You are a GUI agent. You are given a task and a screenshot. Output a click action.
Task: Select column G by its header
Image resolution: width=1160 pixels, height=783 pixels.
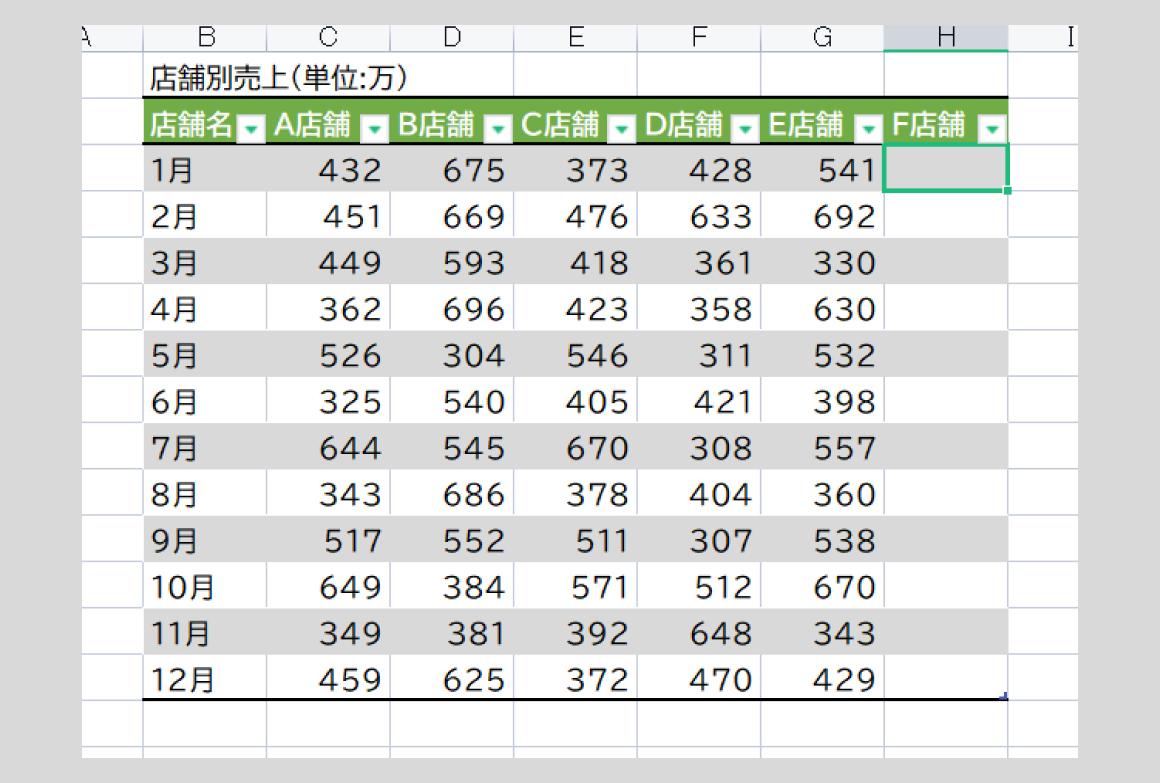click(823, 37)
